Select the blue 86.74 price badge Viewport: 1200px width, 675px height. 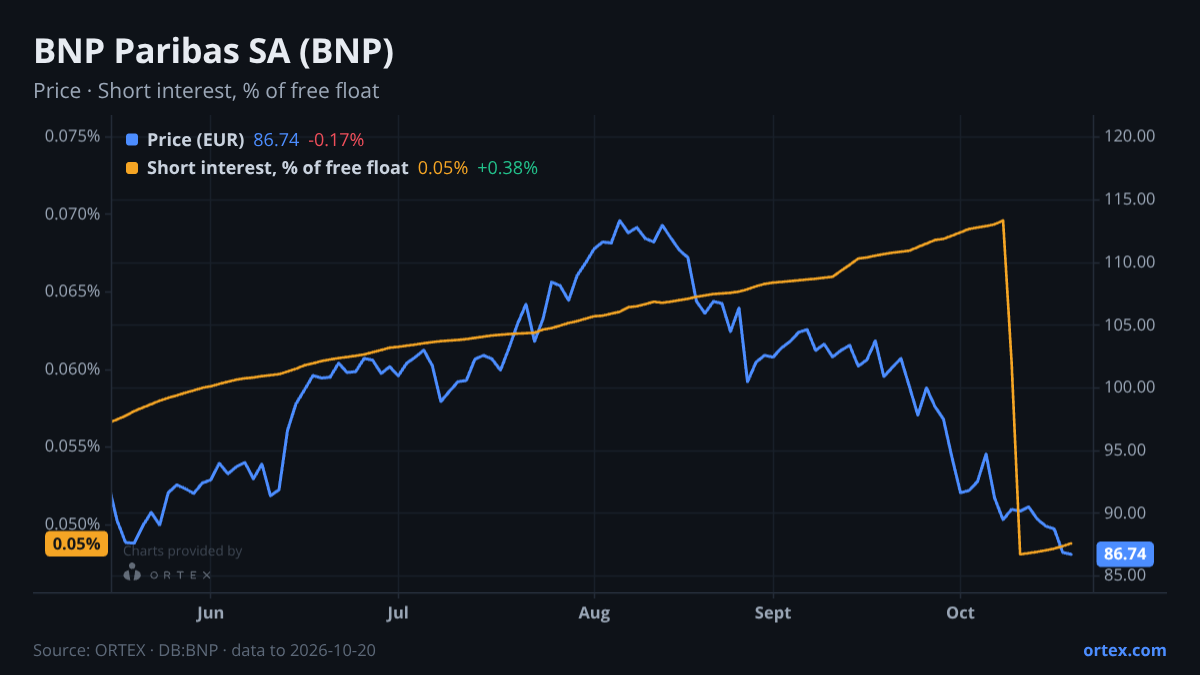(1126, 553)
